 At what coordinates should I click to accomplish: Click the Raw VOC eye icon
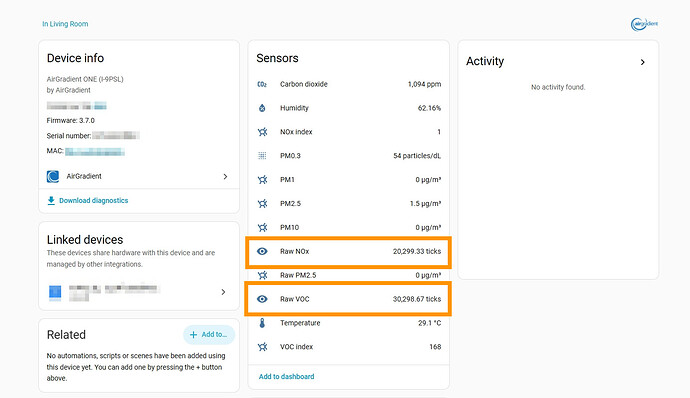point(262,299)
